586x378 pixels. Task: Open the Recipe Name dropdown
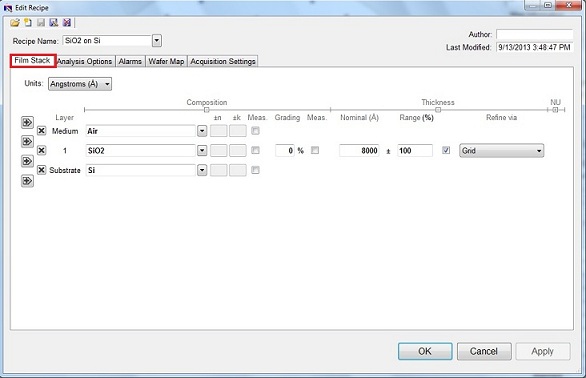tap(157, 40)
